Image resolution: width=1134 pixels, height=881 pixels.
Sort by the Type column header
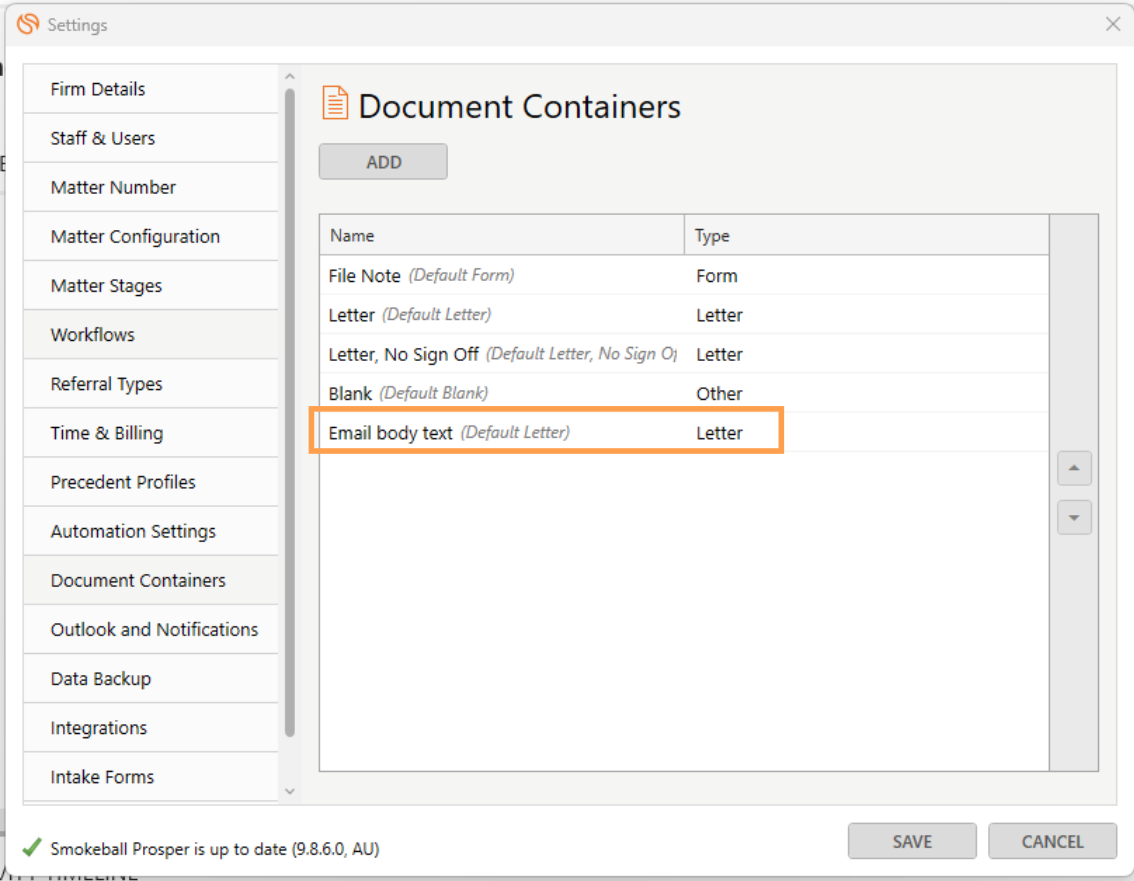866,235
